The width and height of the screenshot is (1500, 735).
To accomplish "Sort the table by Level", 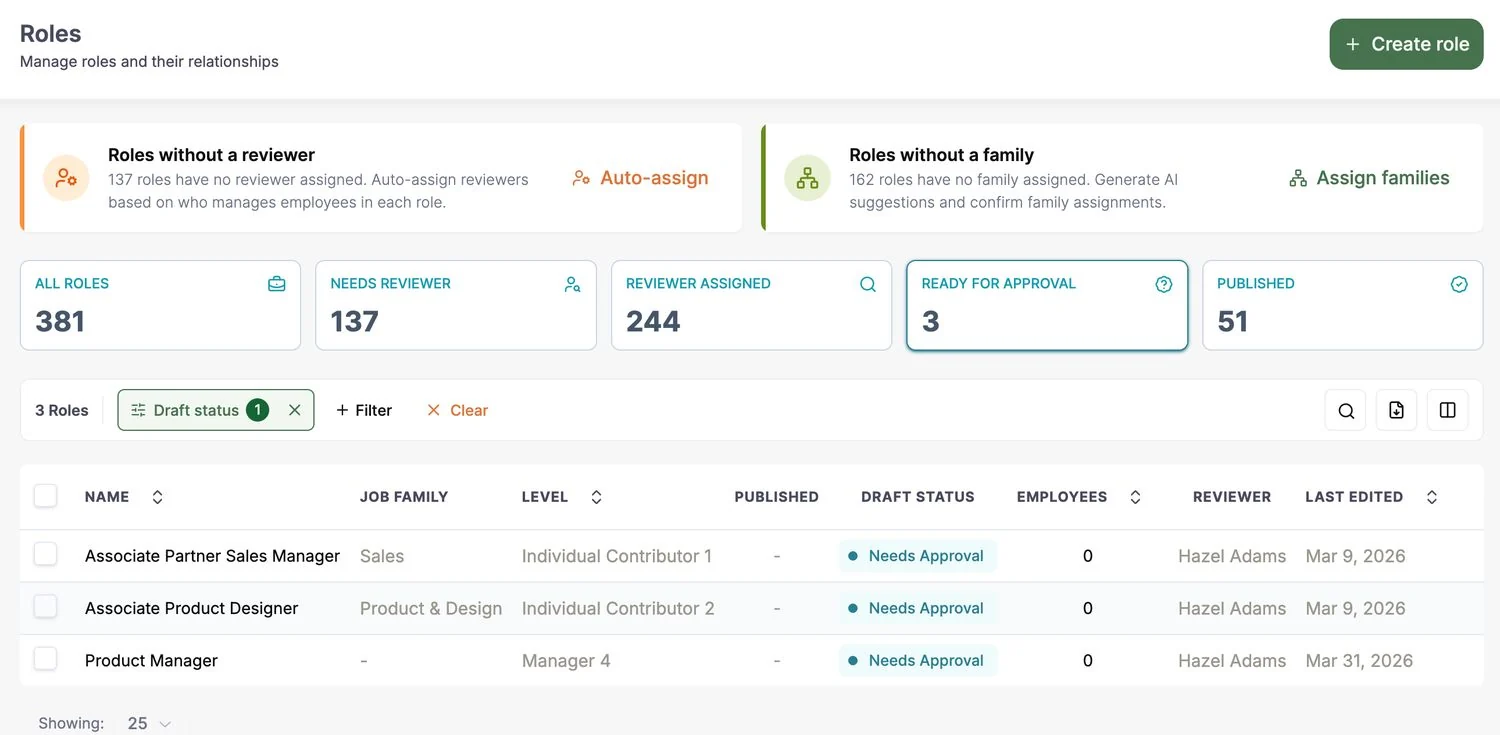I will click(596, 497).
